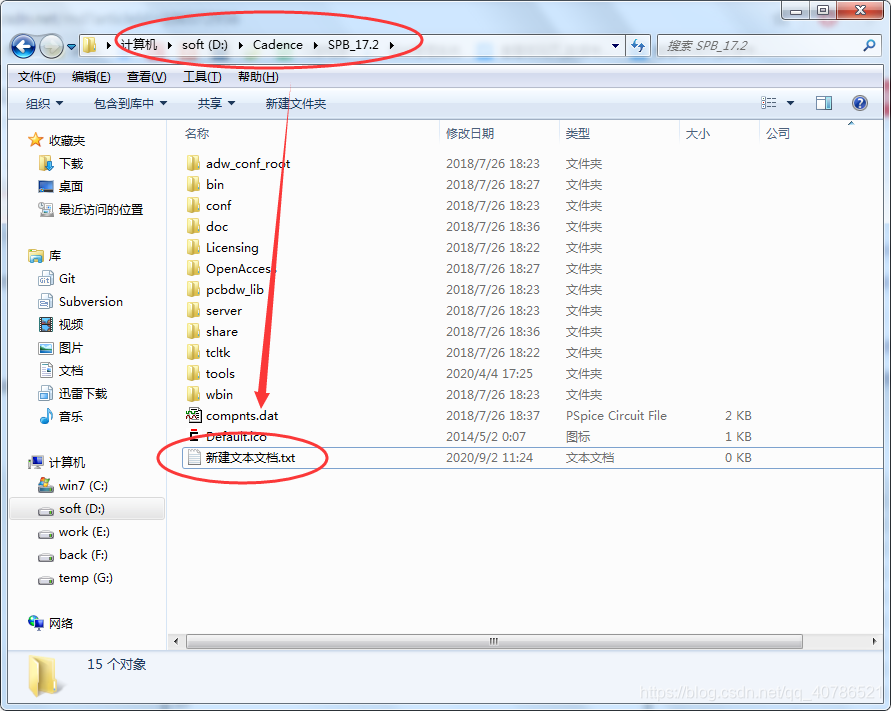Click the Forward navigation arrow button
The width and height of the screenshot is (891, 711).
pyautogui.click(x=51, y=46)
